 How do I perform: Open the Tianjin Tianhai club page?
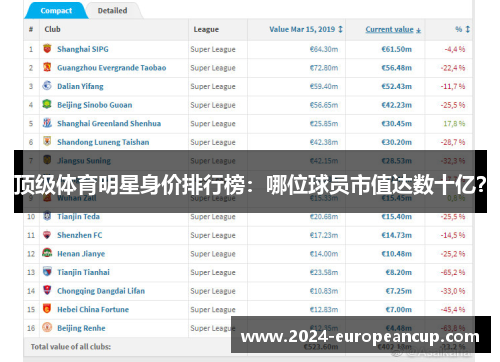[x=83, y=272]
